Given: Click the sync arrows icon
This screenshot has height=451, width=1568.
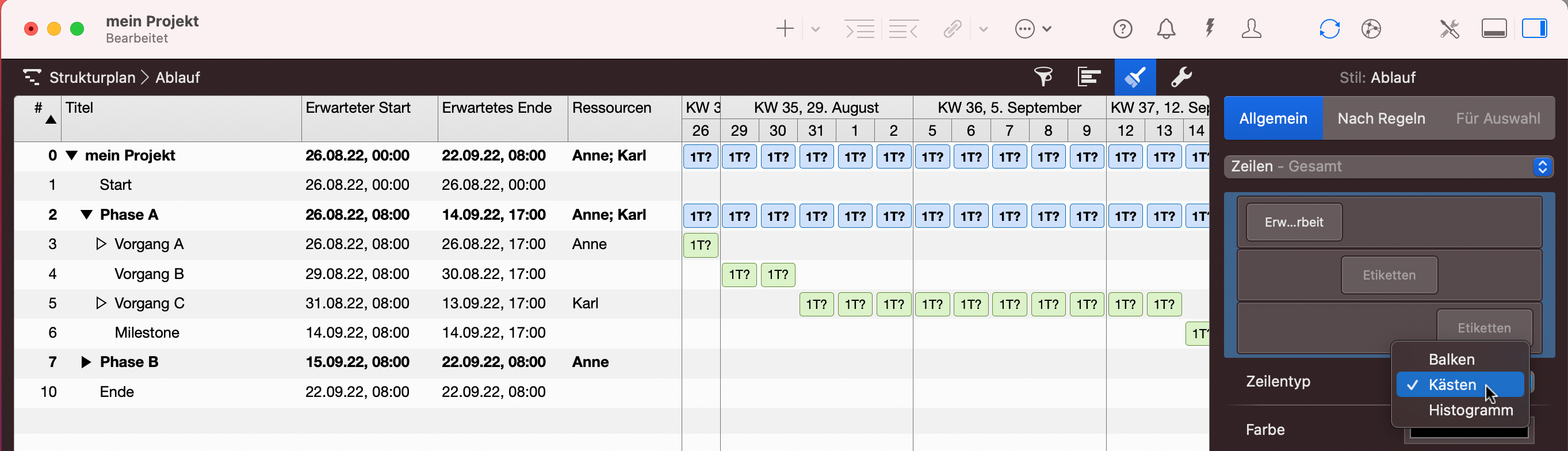Looking at the screenshot, I should 1329,29.
